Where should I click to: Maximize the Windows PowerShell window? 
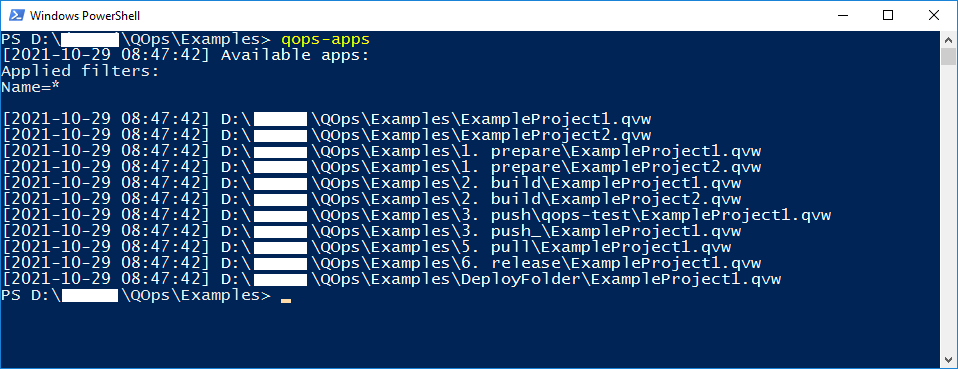[888, 15]
